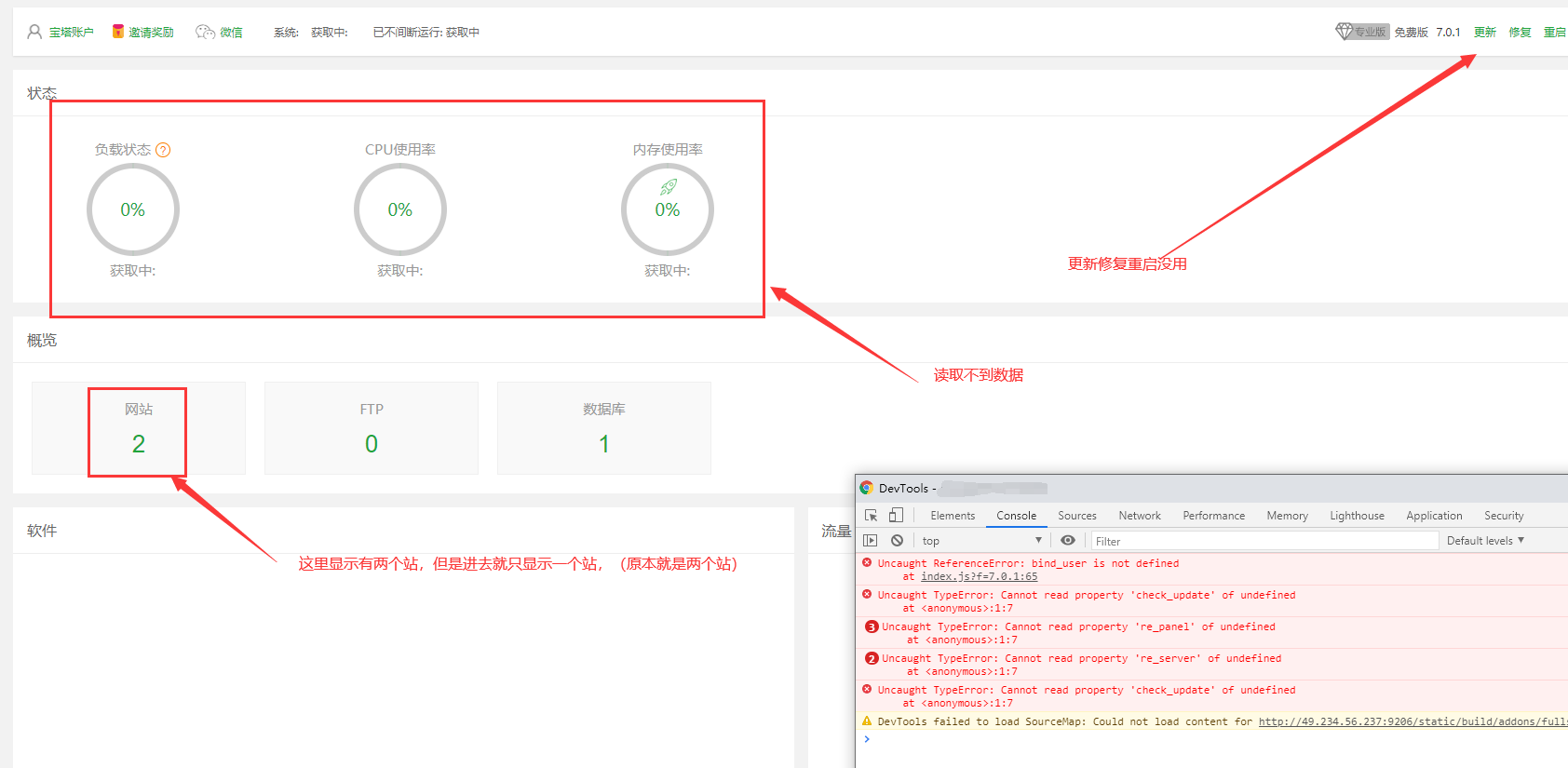1568x768 pixels.
Task: Switch to the Memory tab
Action: 1288,516
